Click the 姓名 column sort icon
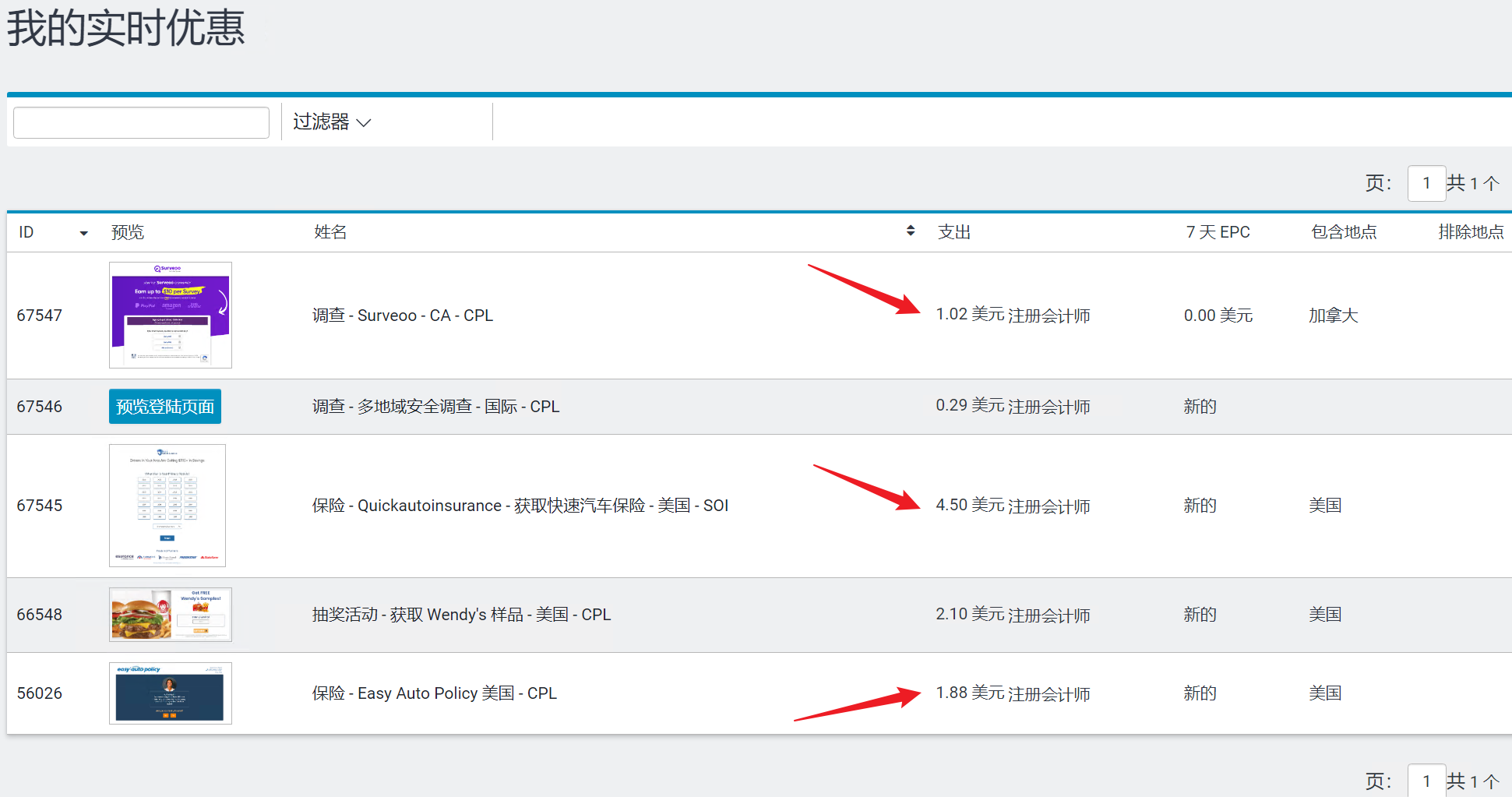 (910, 231)
